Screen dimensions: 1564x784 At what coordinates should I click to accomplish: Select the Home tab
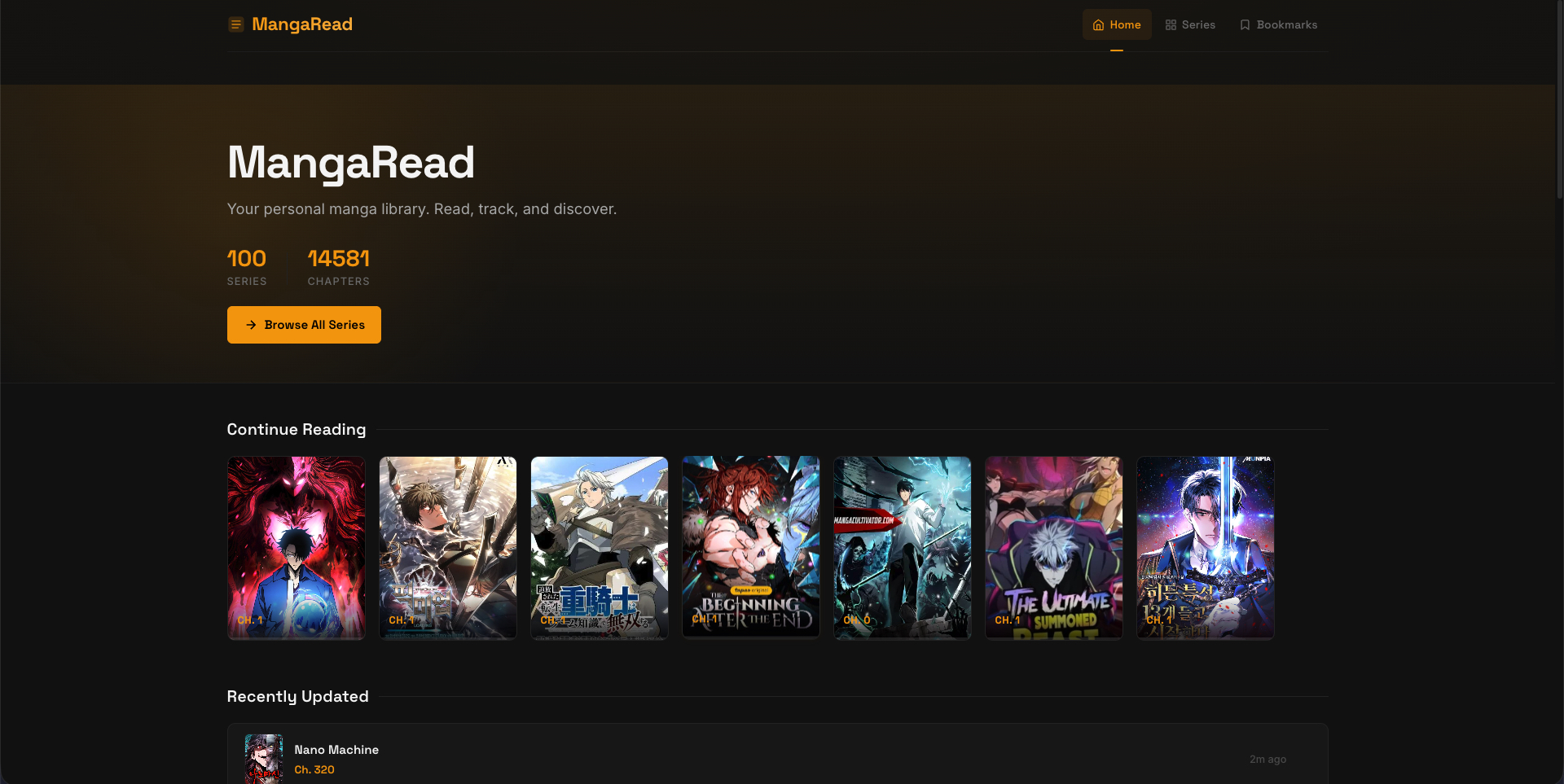click(x=1117, y=24)
